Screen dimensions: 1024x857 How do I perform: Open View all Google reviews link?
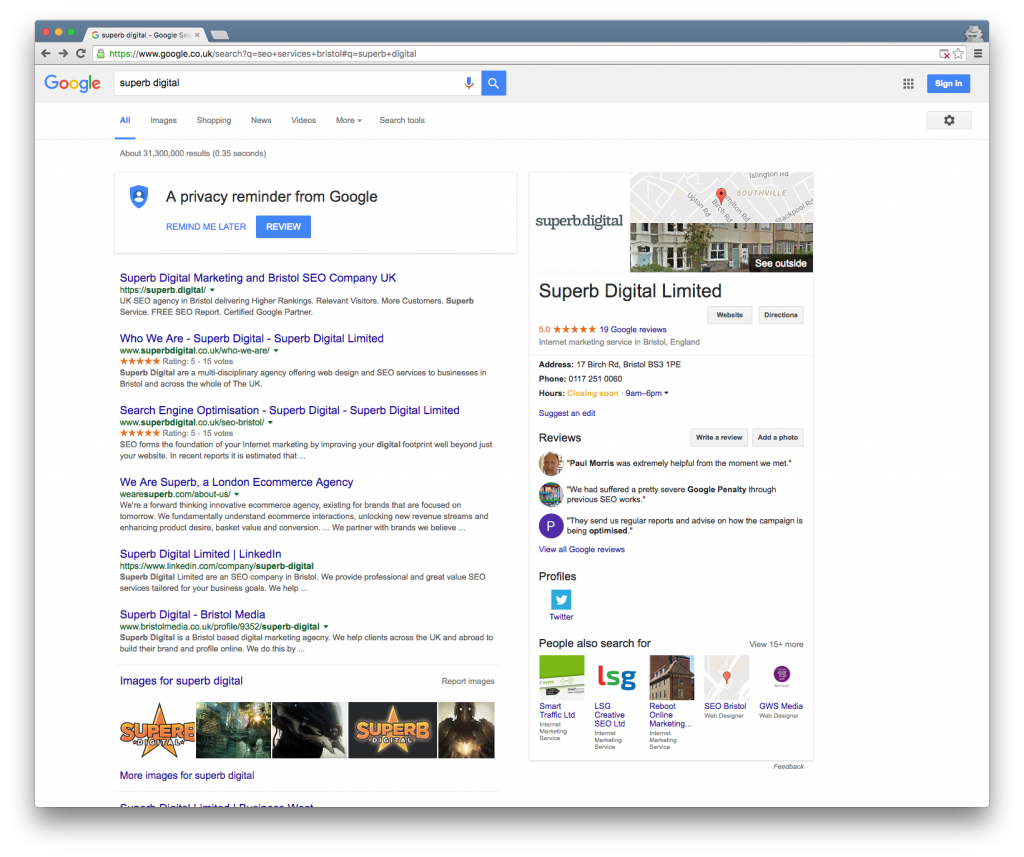[x=582, y=549]
